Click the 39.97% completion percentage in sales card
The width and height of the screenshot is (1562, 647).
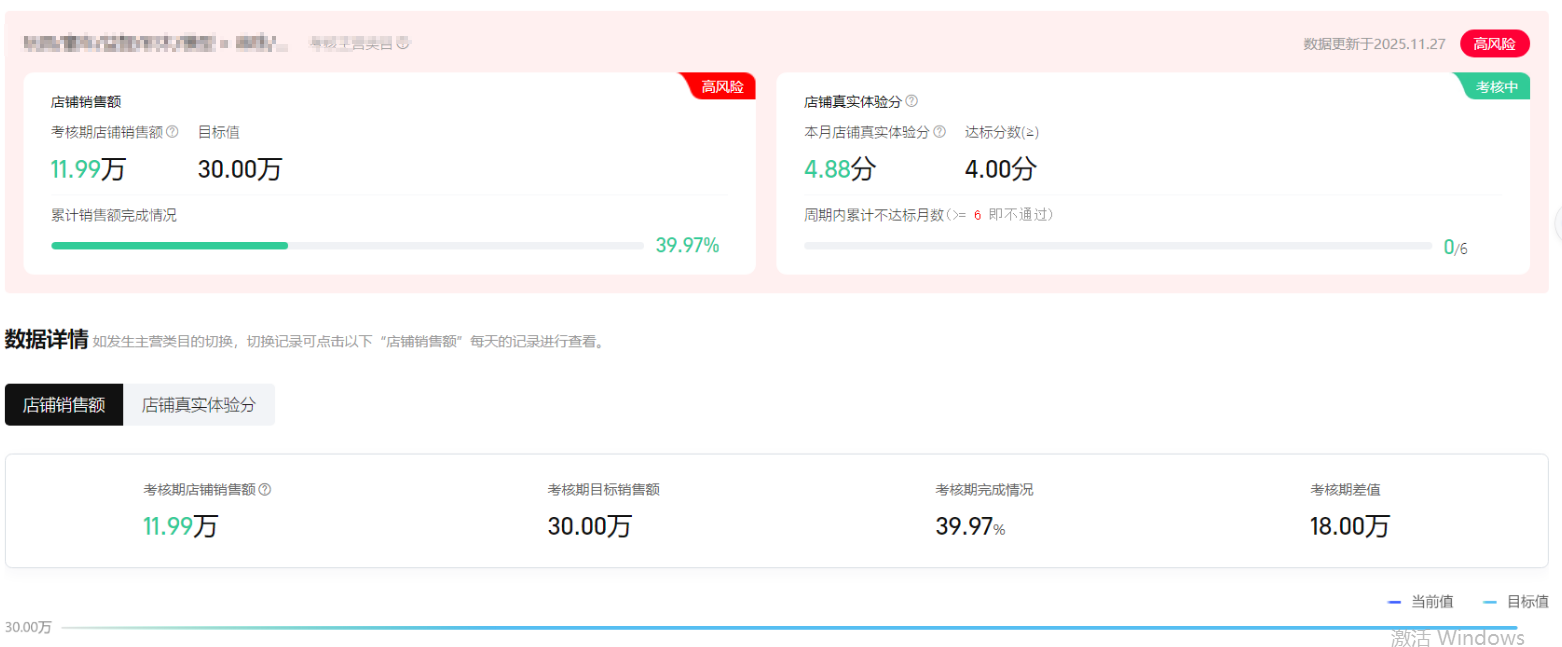(687, 246)
